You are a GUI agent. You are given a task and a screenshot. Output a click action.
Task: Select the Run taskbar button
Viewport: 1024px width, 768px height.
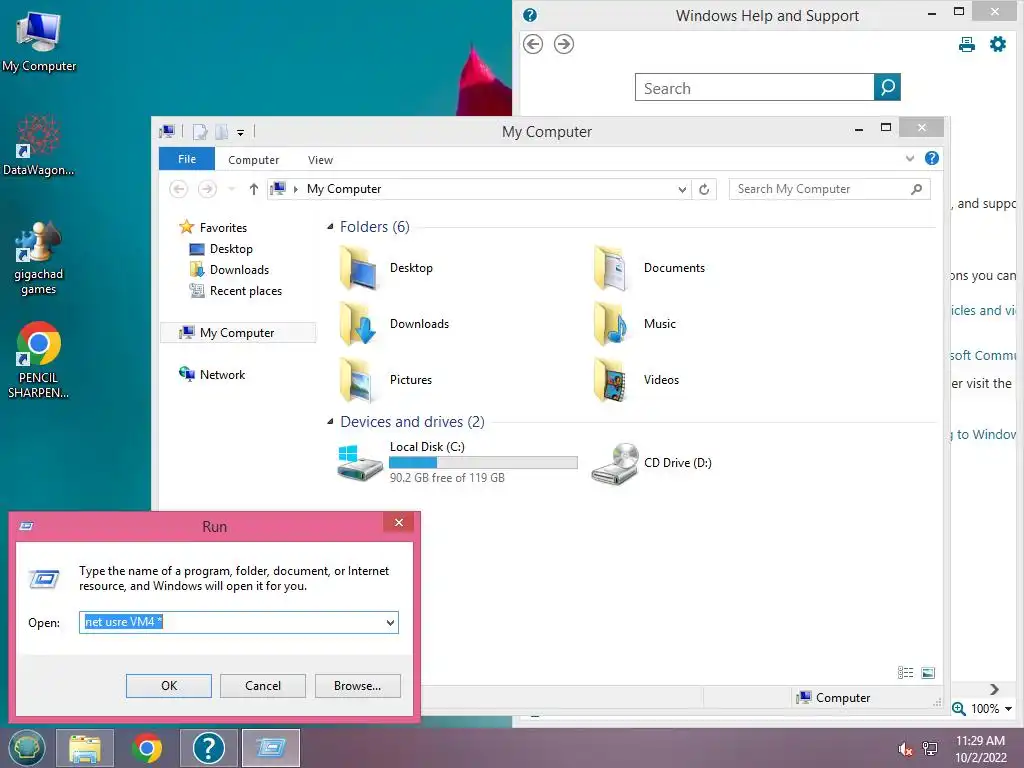(x=271, y=748)
